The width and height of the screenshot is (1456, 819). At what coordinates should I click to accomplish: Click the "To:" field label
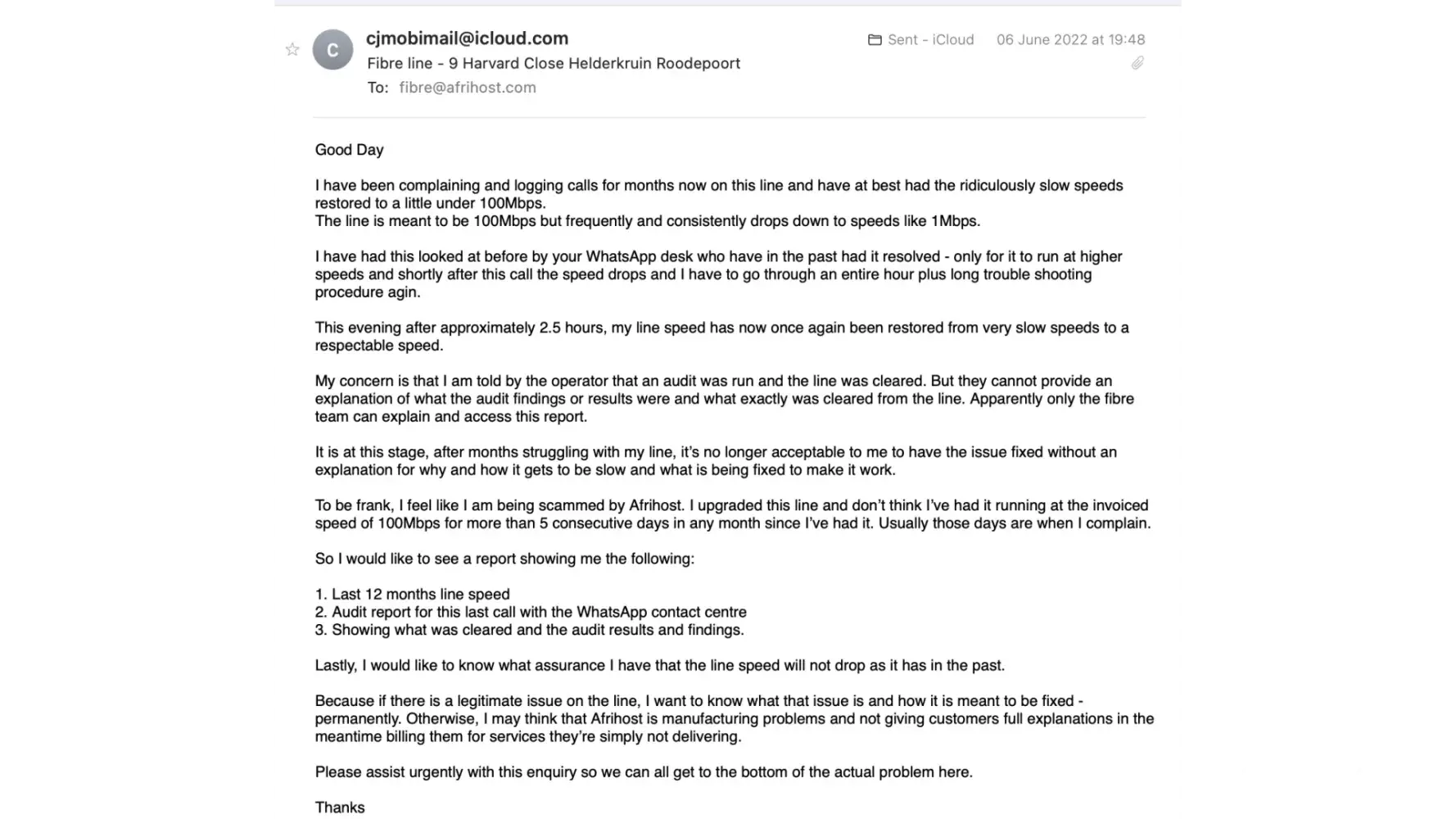pos(378,88)
